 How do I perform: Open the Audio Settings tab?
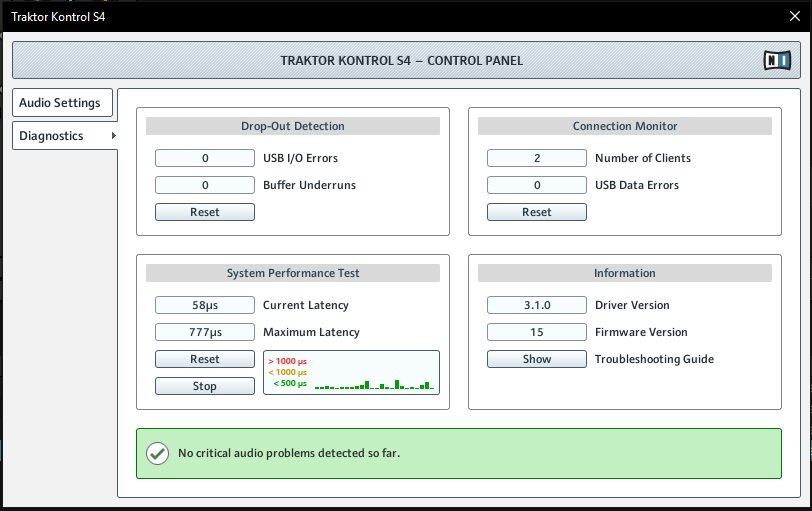(x=62, y=103)
